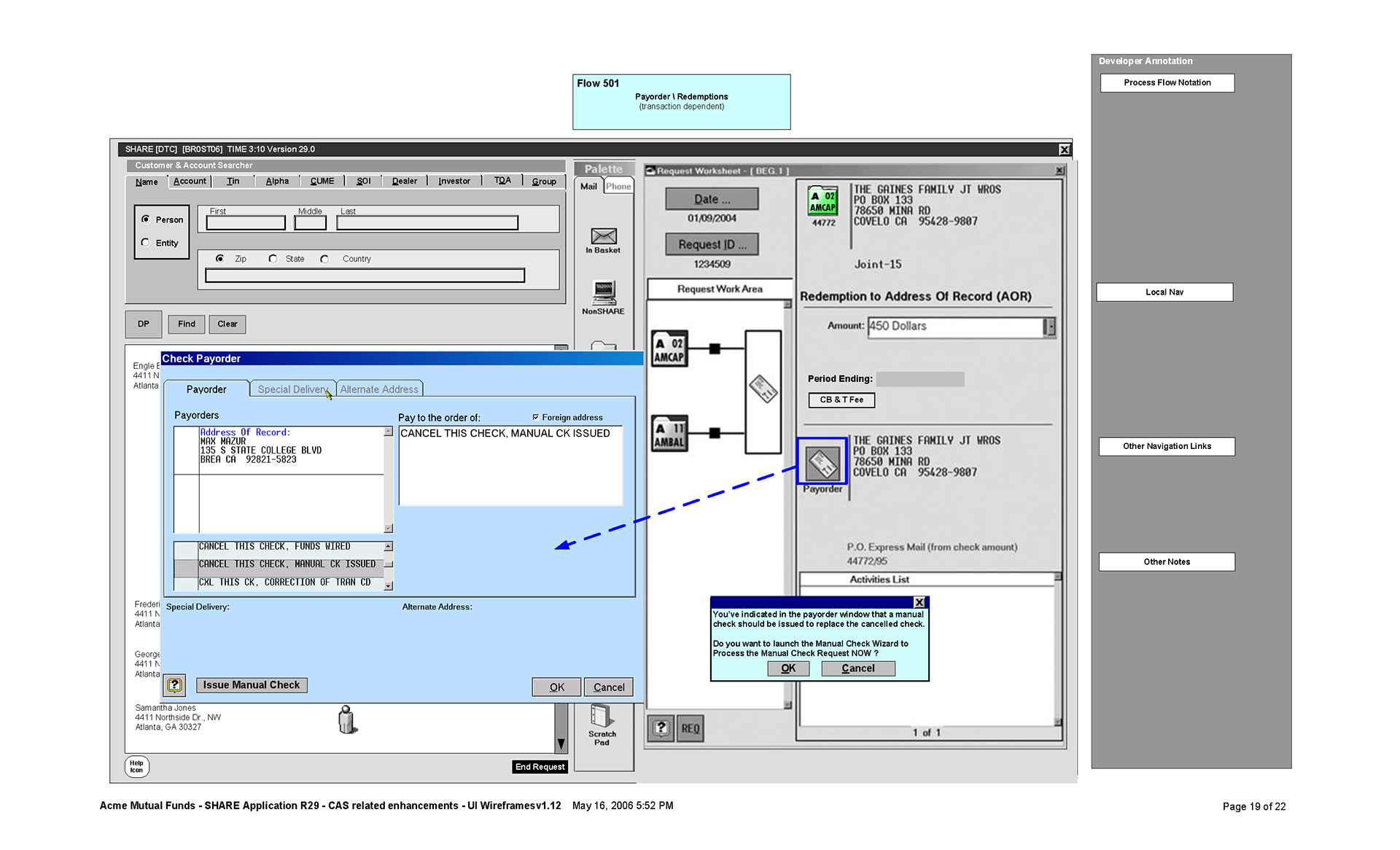The image size is (1400, 850).
Task: Select the AMCAP 02 folder in work area
Action: 669,349
